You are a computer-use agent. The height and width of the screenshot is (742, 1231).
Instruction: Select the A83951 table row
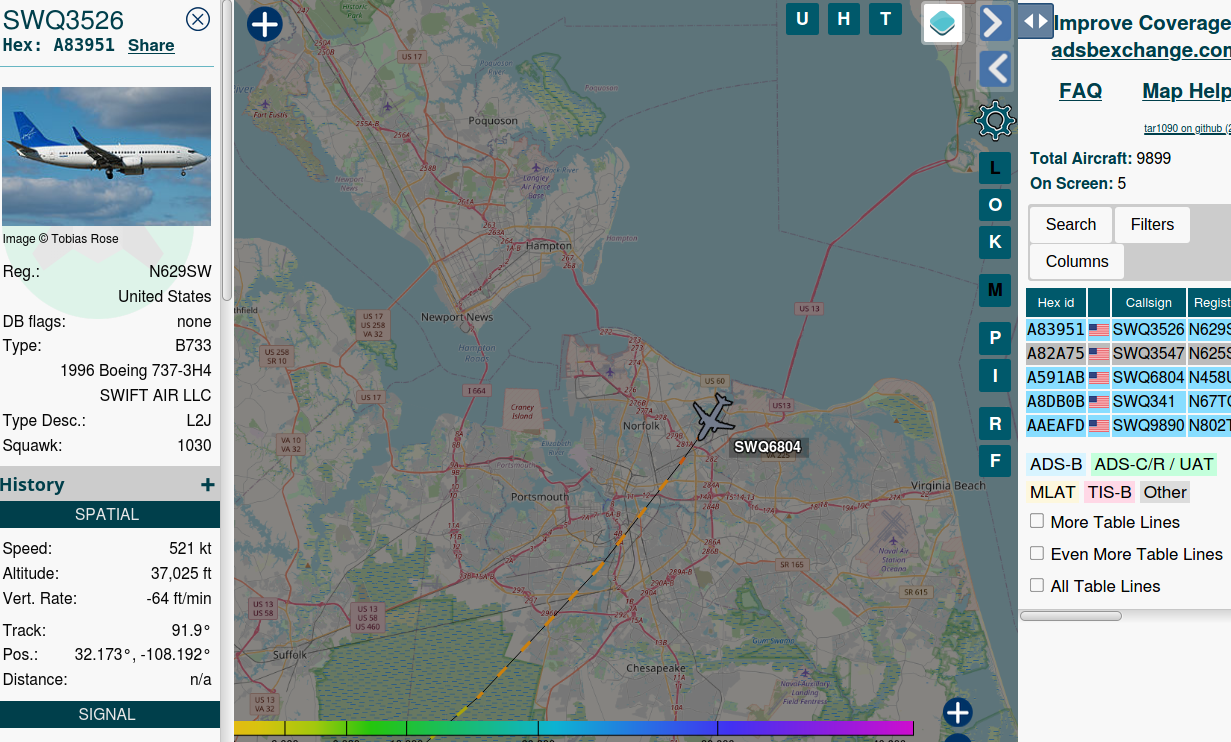pos(1128,329)
